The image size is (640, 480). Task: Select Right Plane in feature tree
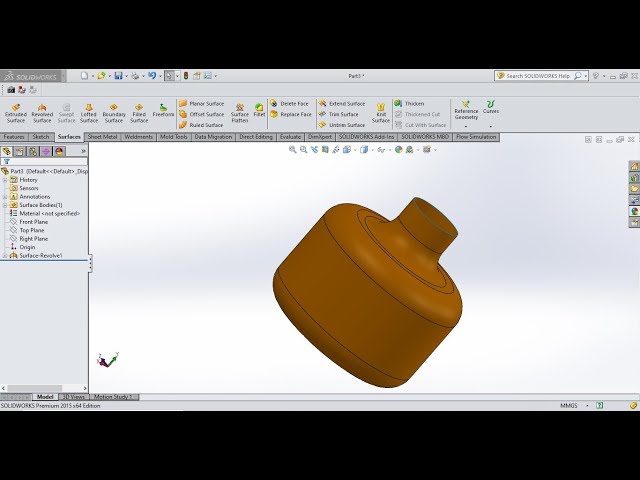(x=33, y=239)
